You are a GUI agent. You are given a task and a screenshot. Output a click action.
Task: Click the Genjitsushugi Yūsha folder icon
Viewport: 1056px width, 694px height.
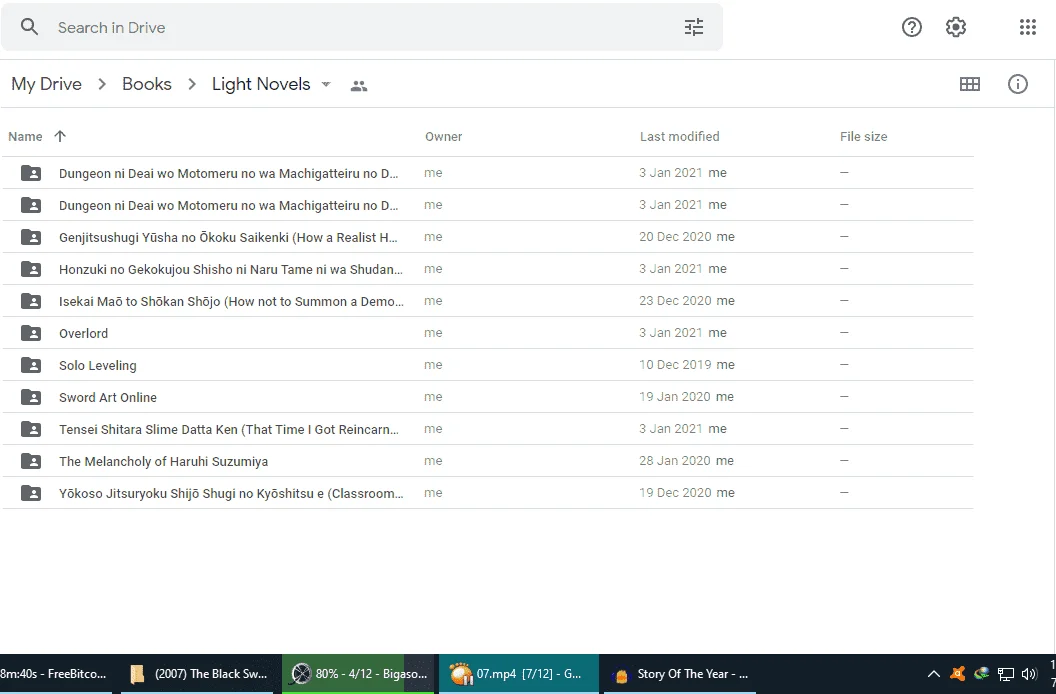click(x=31, y=237)
